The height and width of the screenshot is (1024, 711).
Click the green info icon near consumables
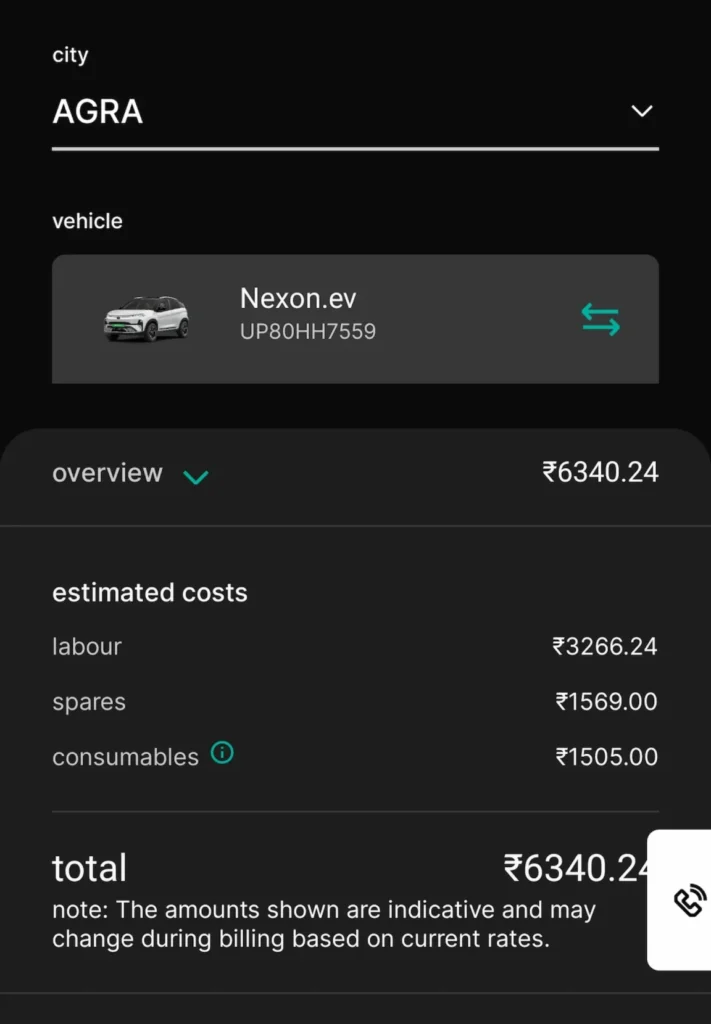click(222, 752)
